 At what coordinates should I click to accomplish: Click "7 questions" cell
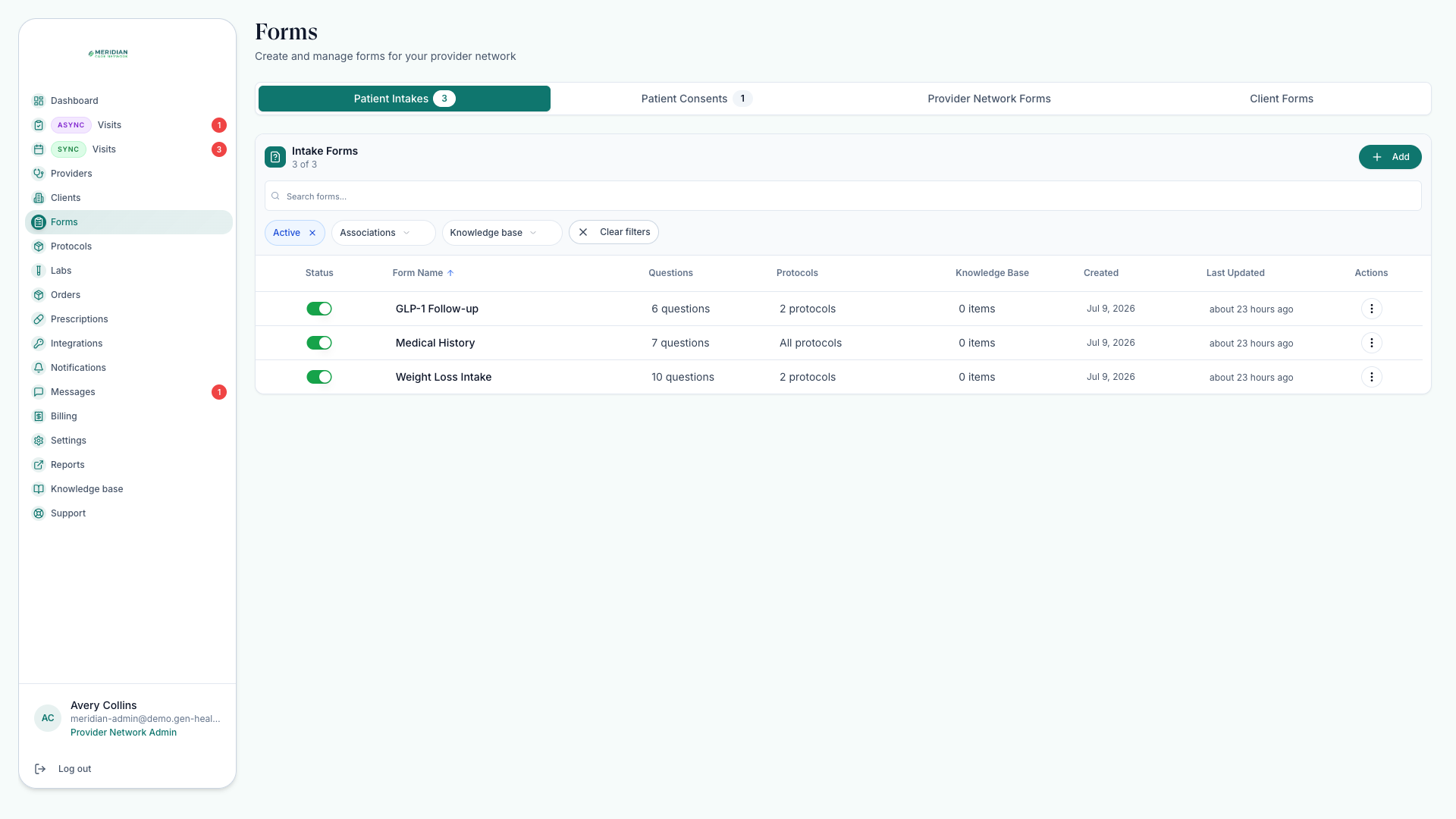click(x=680, y=343)
